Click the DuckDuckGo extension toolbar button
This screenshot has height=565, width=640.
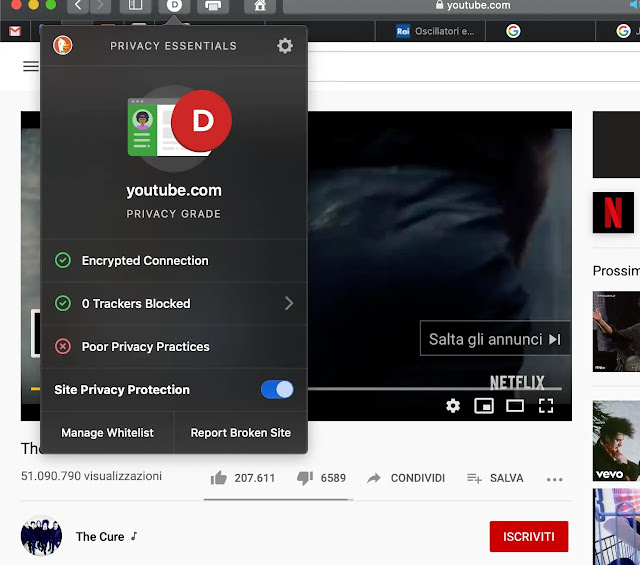coord(174,6)
